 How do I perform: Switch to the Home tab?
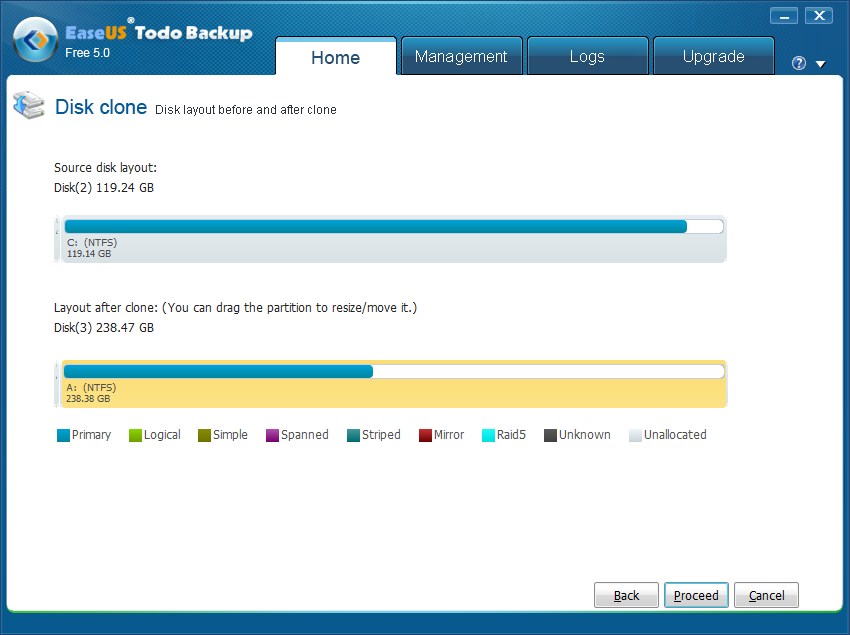335,57
